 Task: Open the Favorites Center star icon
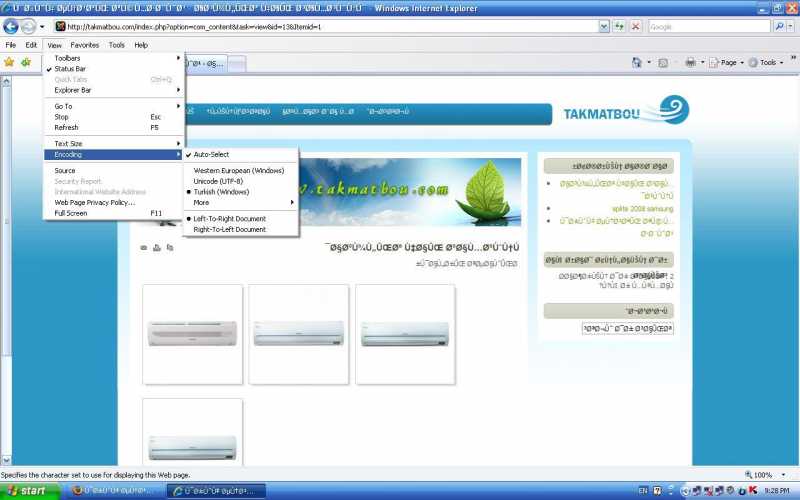tap(9, 62)
